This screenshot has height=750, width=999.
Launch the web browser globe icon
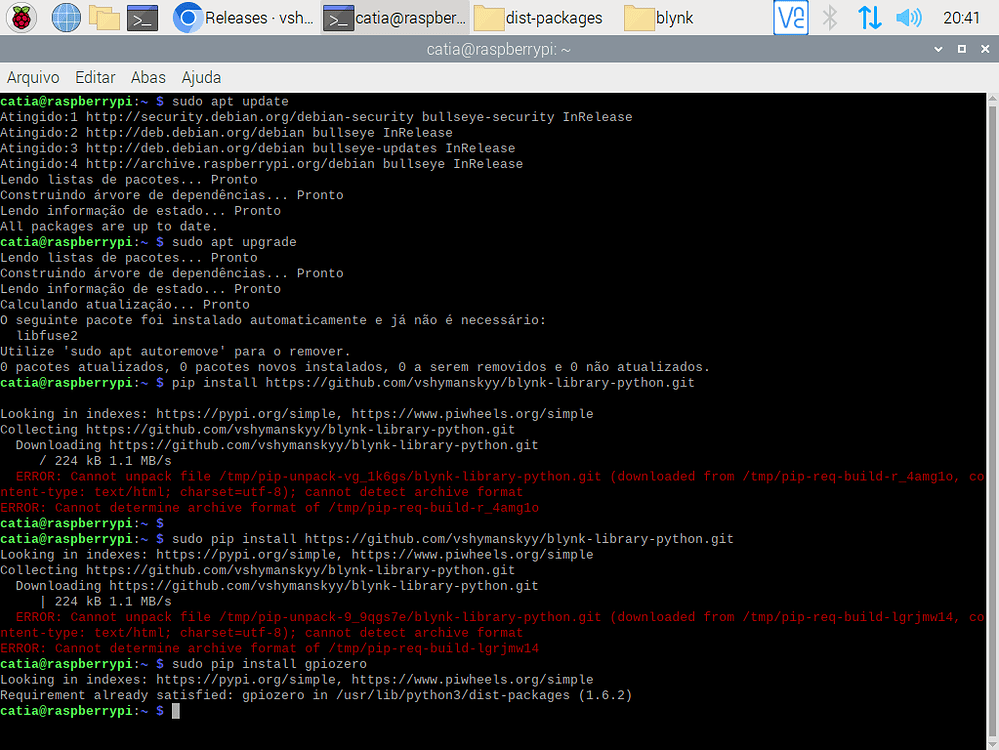(x=65, y=17)
